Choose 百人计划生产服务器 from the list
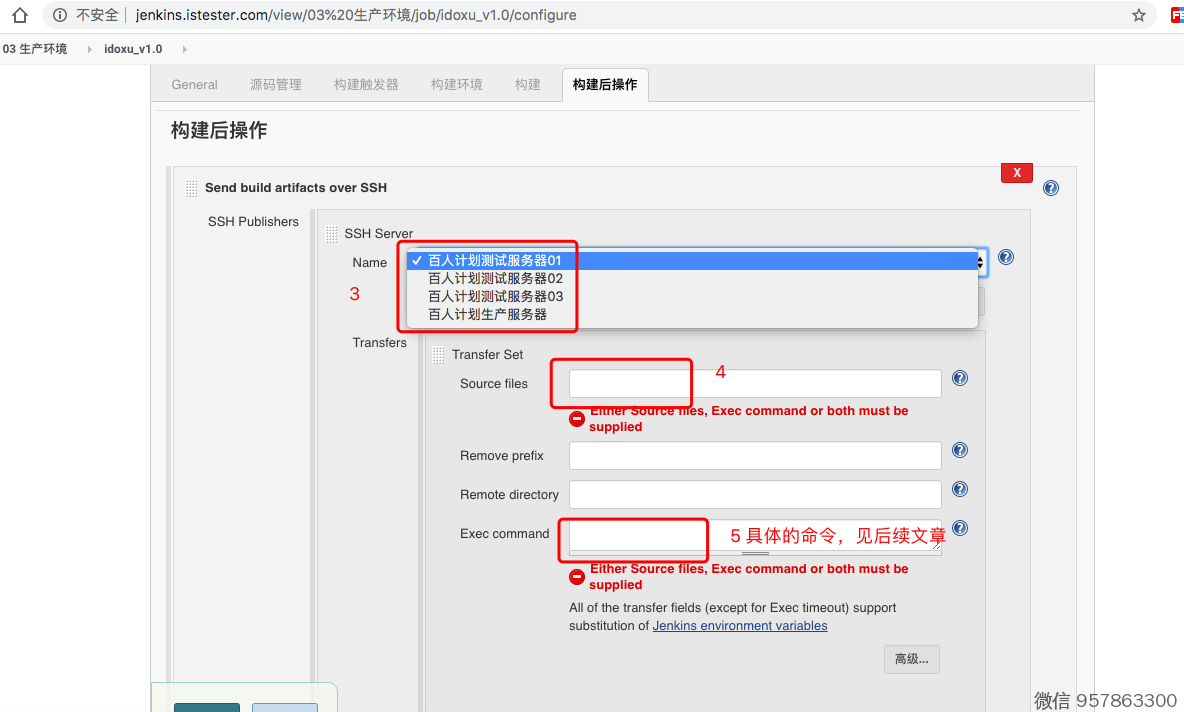 point(487,314)
